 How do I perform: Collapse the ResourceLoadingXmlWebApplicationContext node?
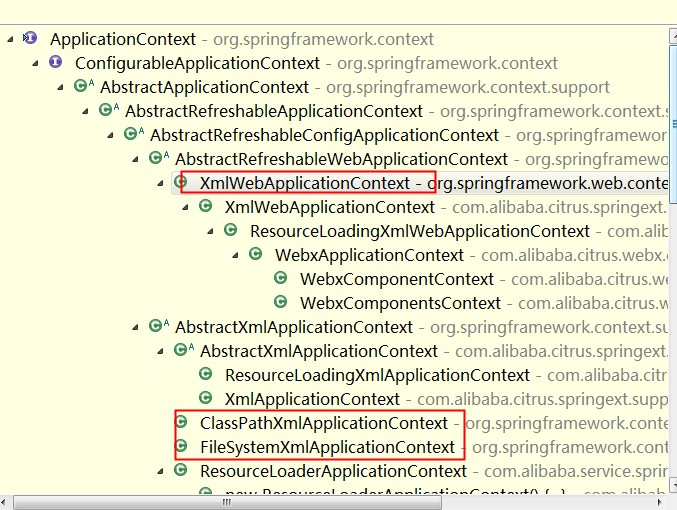211,231
